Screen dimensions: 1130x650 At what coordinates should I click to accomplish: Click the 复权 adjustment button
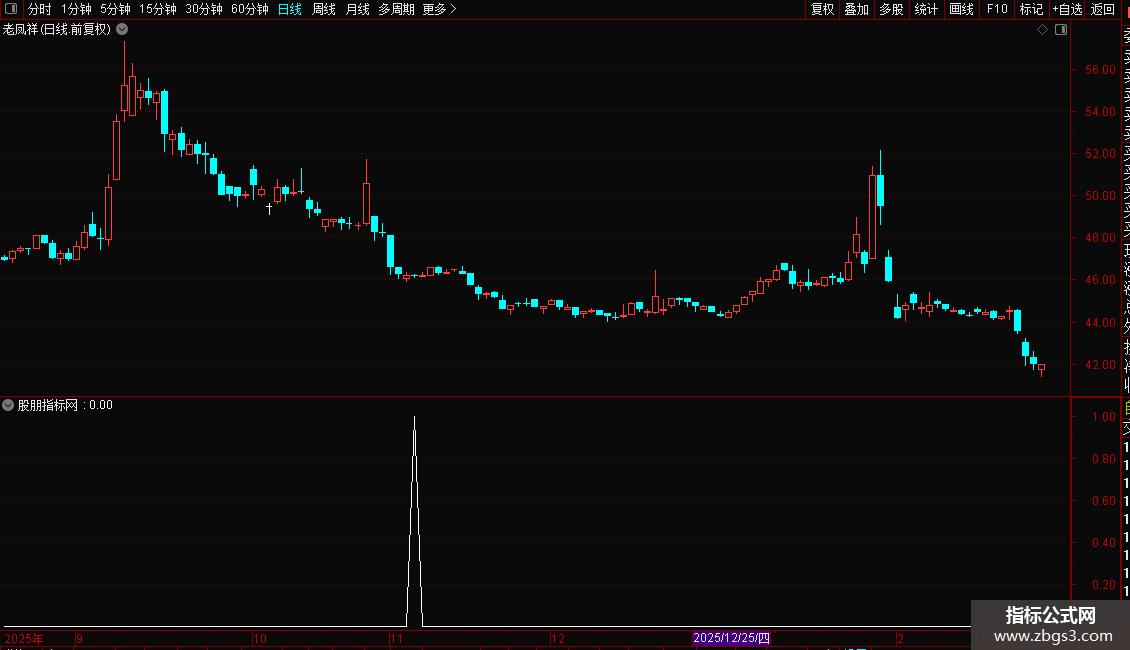point(822,9)
